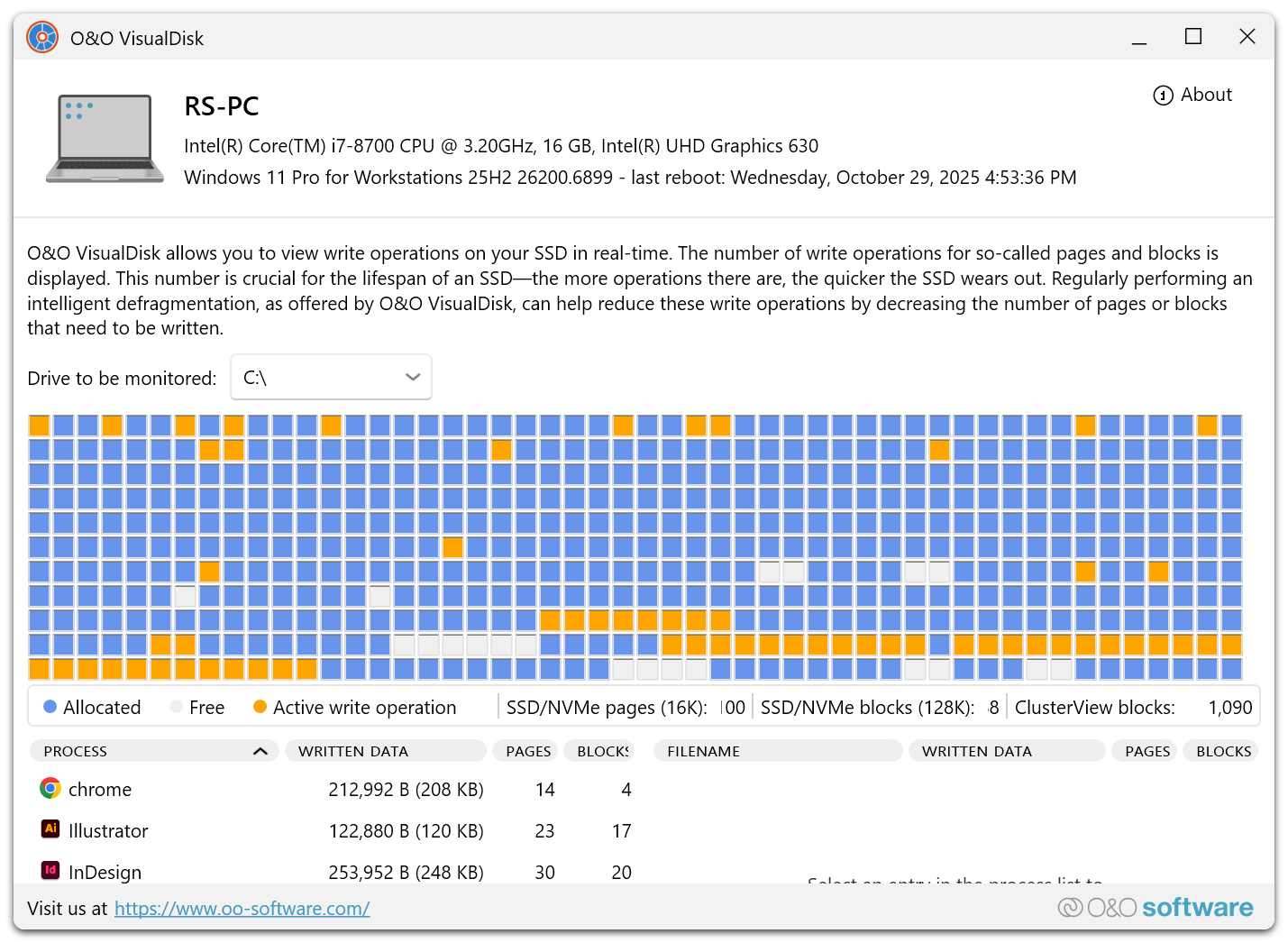1288x943 pixels.
Task: Click the FILENAME column header
Action: (x=777, y=751)
